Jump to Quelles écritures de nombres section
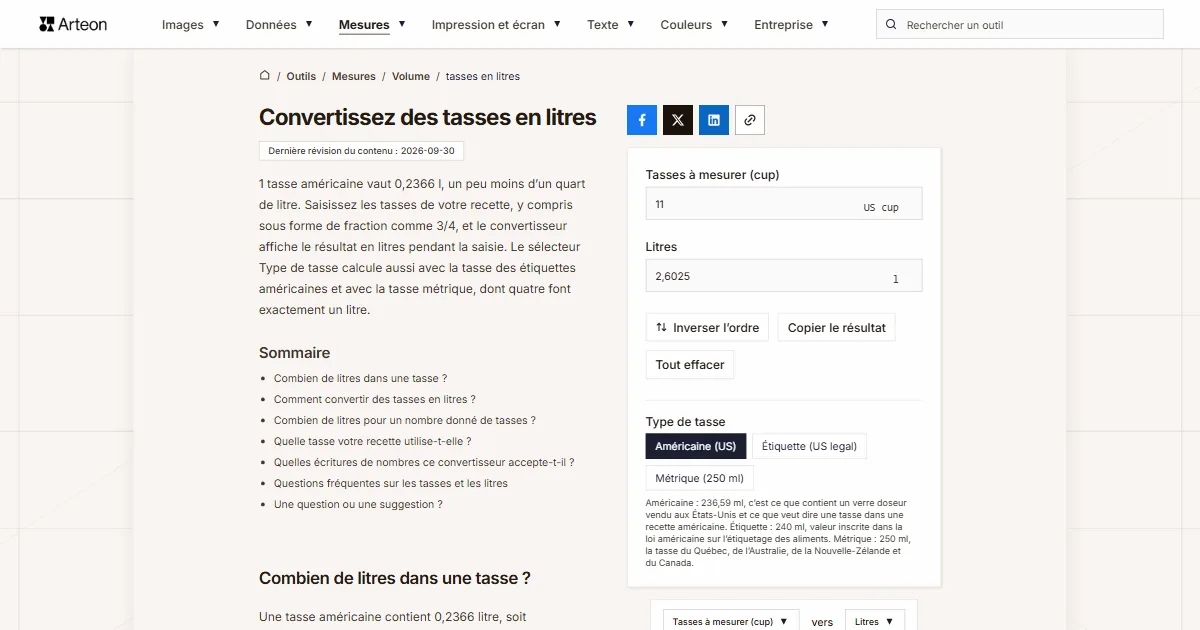 tap(424, 462)
